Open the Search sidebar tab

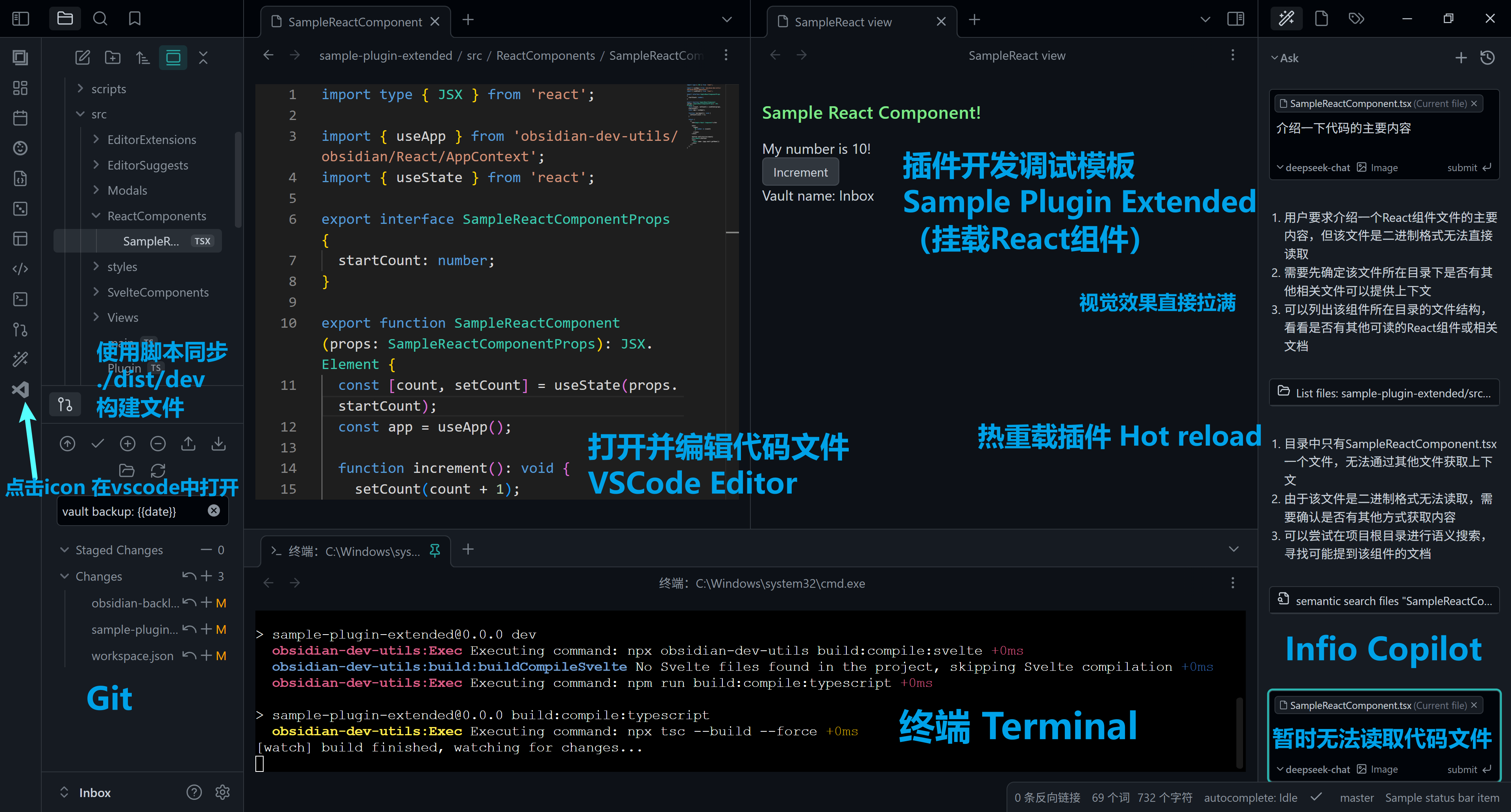[100, 19]
